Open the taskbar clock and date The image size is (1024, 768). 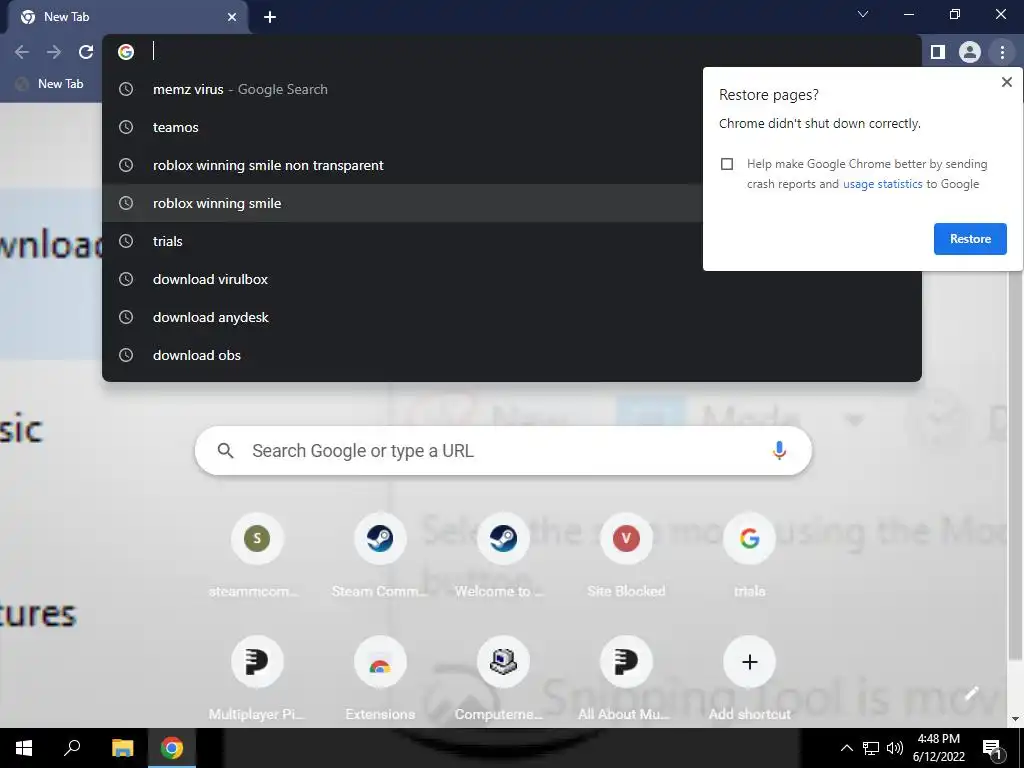pyautogui.click(x=938, y=748)
